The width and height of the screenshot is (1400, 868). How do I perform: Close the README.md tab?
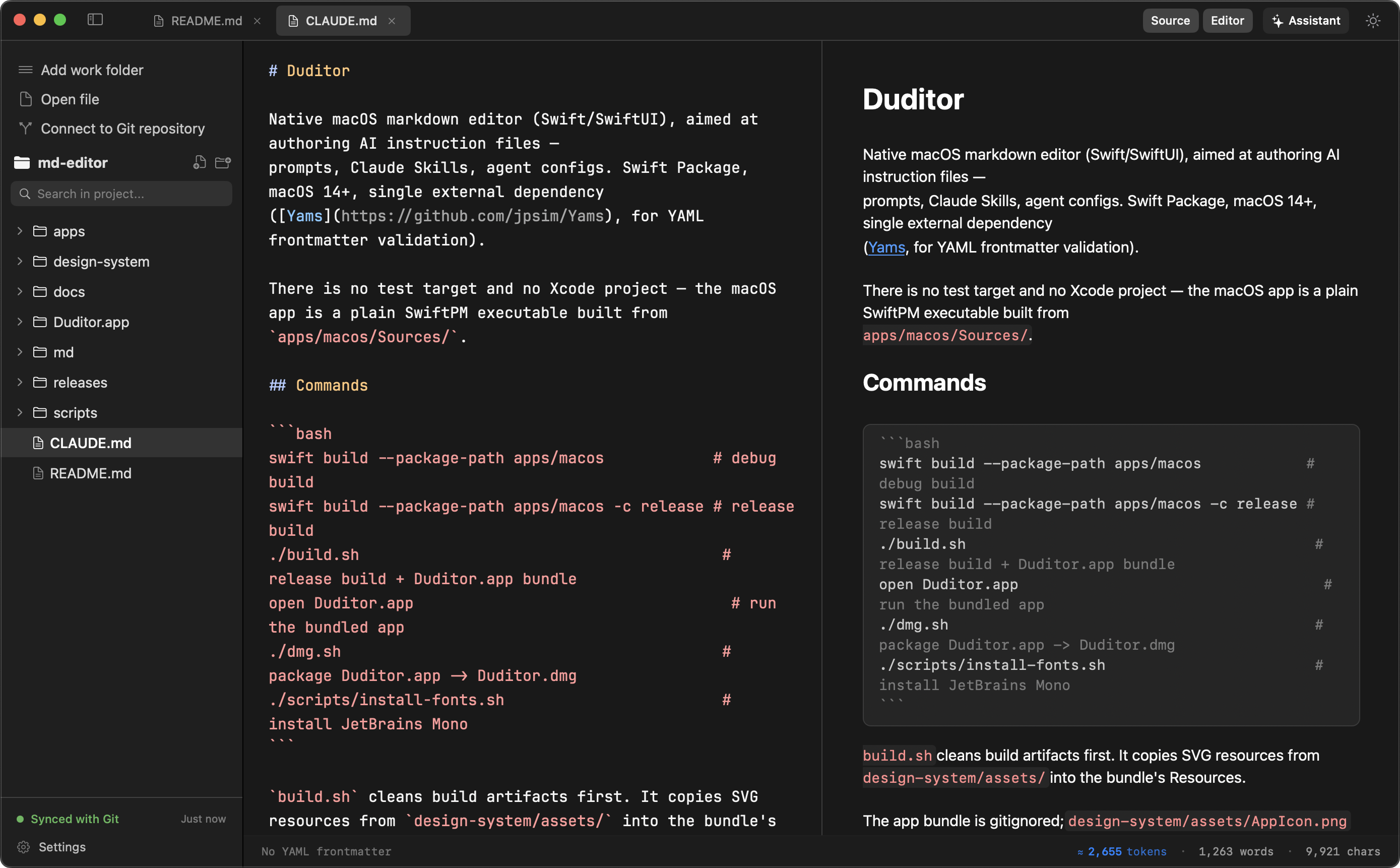pos(257,21)
